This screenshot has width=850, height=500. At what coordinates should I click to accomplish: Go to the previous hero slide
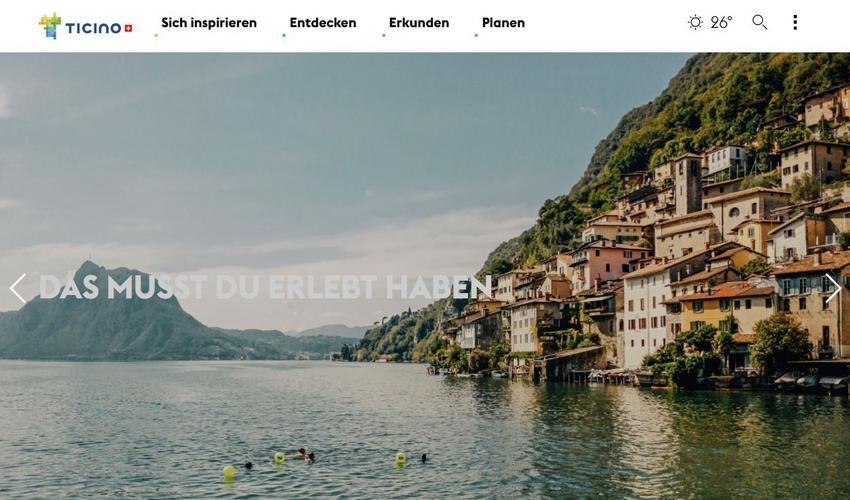coord(18,288)
